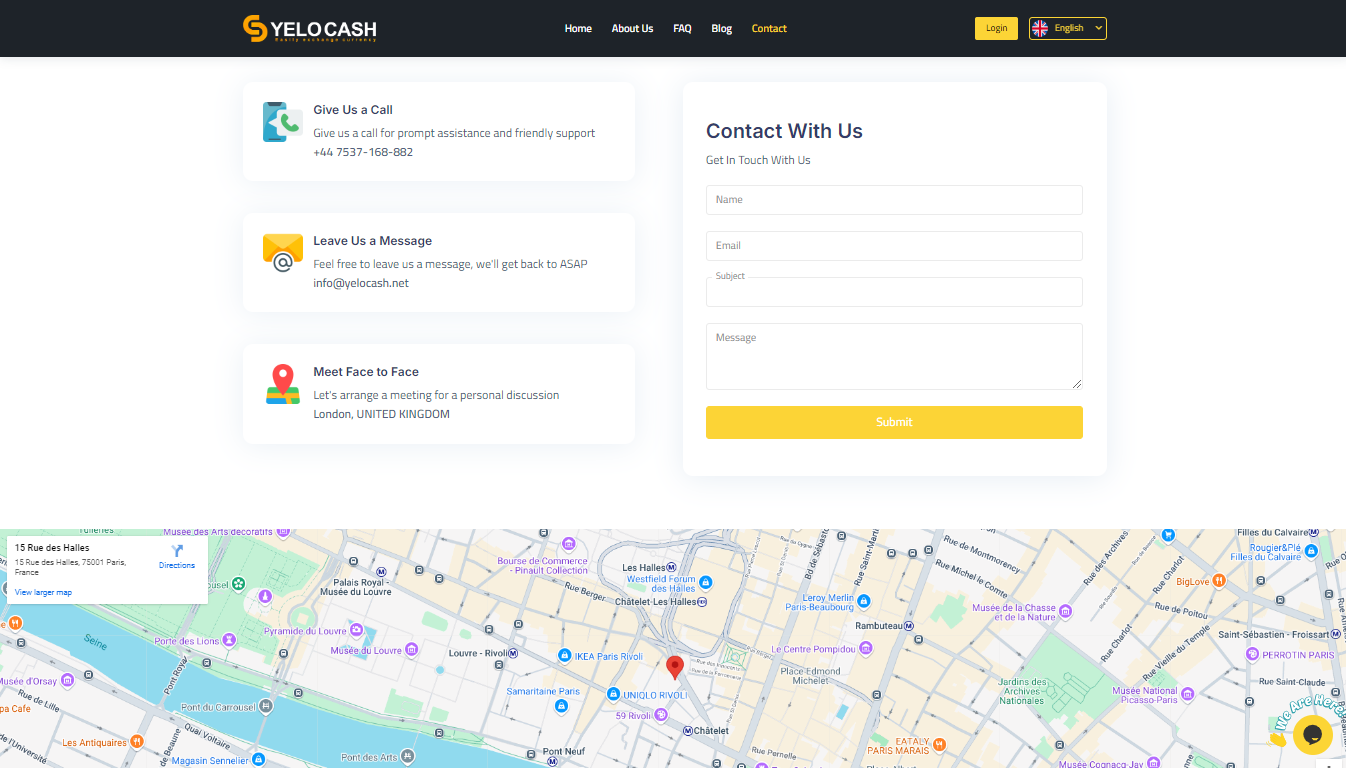The image size is (1346, 768).
Task: Click the Give Us a Call heading
Action: [x=353, y=110]
